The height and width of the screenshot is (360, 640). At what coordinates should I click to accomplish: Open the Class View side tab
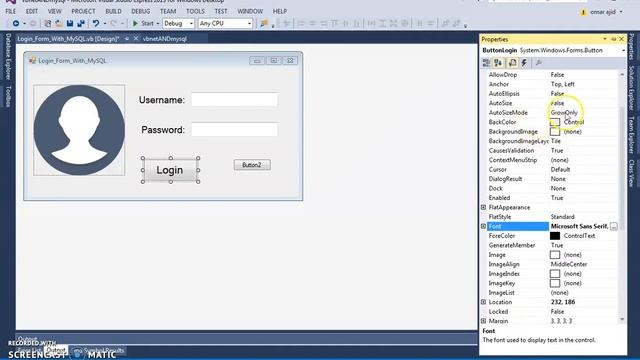click(x=631, y=173)
